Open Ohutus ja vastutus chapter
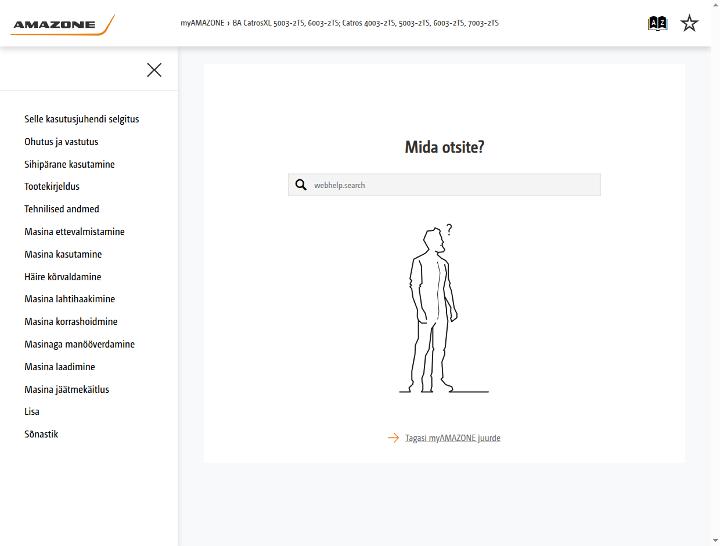Viewport: 720px width, 546px height. pyautogui.click(x=61, y=142)
